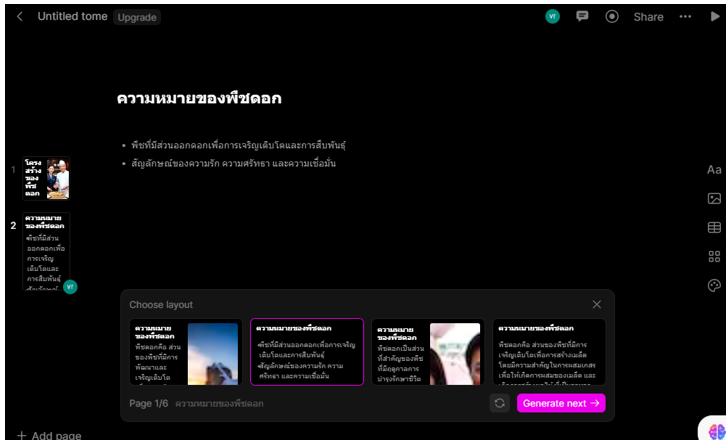Select page 1 thumbnail in the left panel
This screenshot has width=727, height=446.
(47, 178)
